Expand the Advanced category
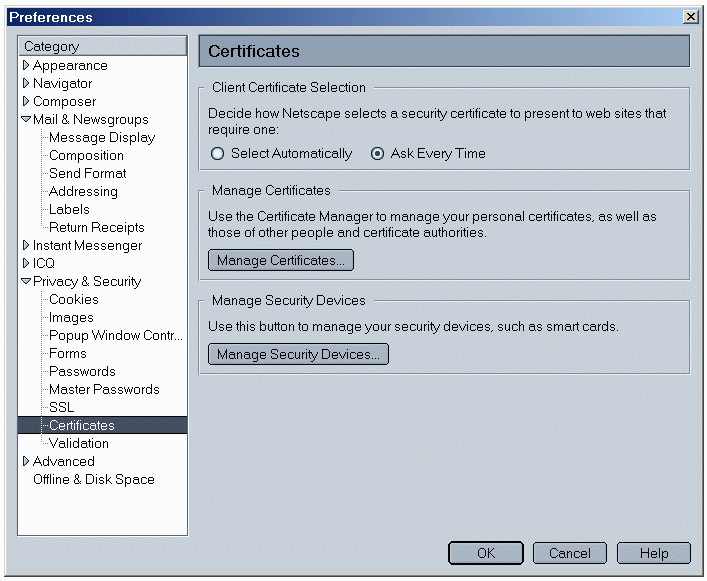 (x=26, y=462)
